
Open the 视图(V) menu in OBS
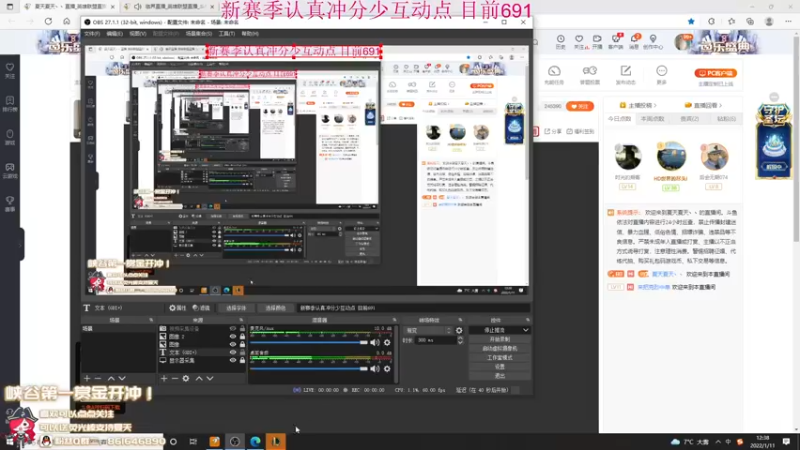[x=138, y=34]
